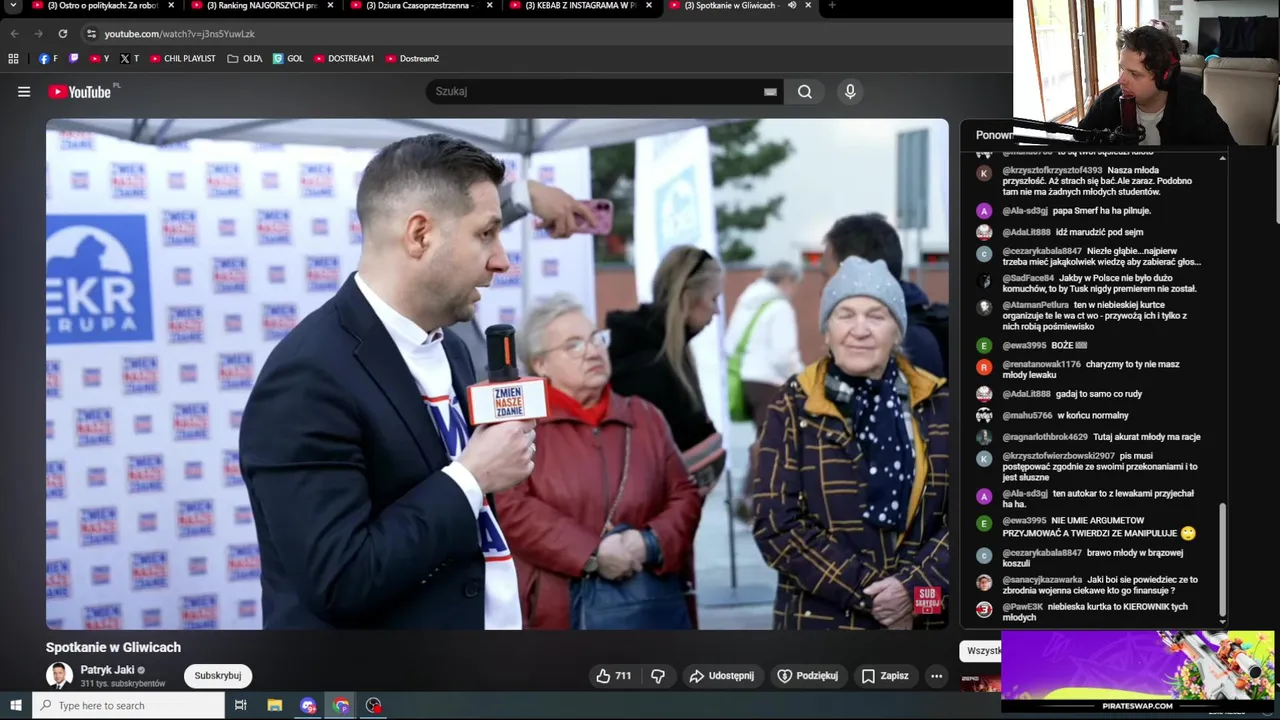Open the YouTube "Y" bookmark
The image size is (1280, 720).
[99, 58]
